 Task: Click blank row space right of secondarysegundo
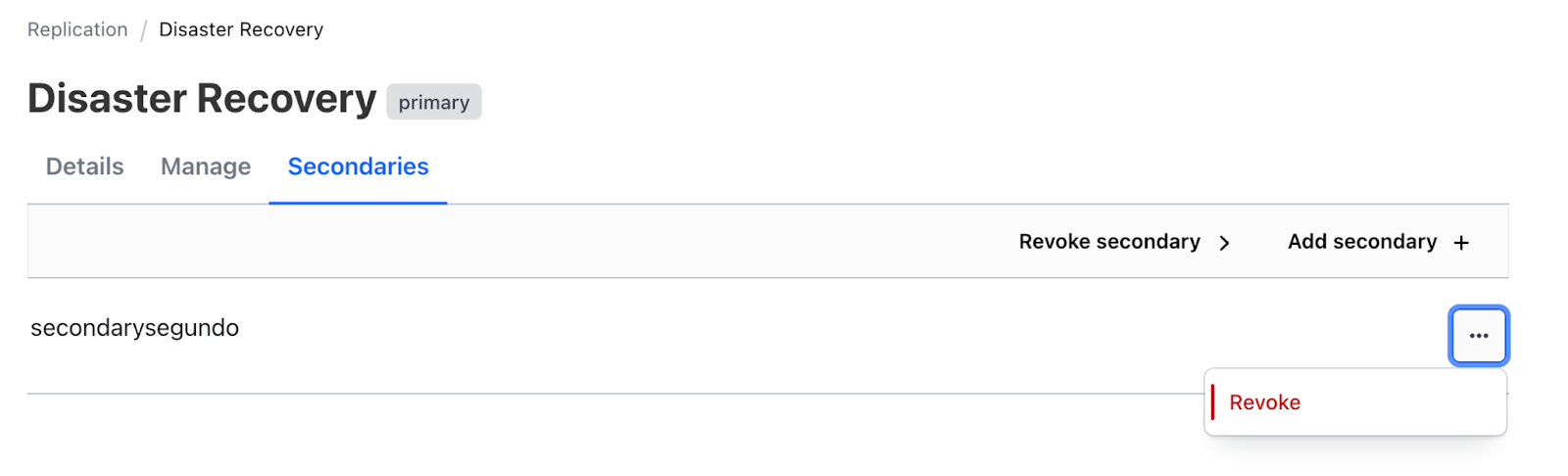(784, 333)
